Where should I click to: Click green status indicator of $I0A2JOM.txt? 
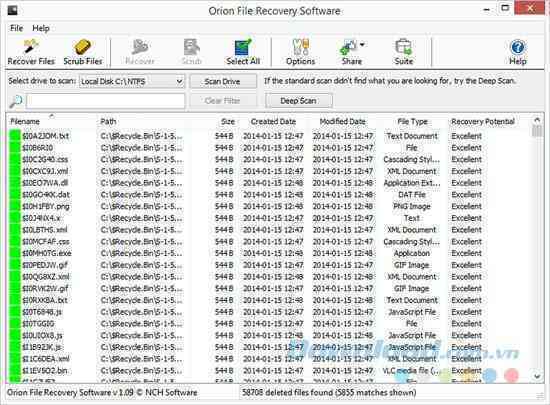(15, 136)
